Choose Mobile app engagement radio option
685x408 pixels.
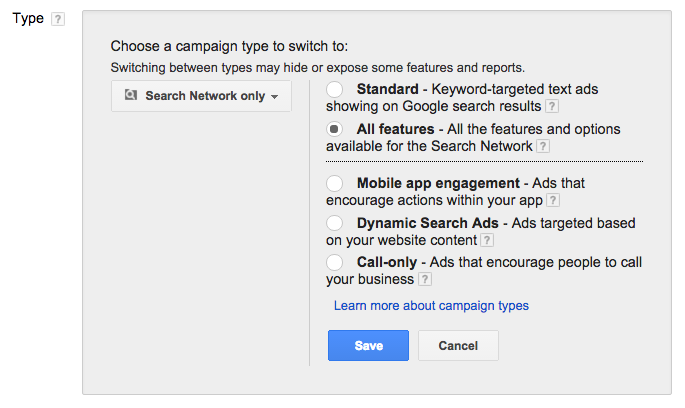pyautogui.click(x=335, y=183)
